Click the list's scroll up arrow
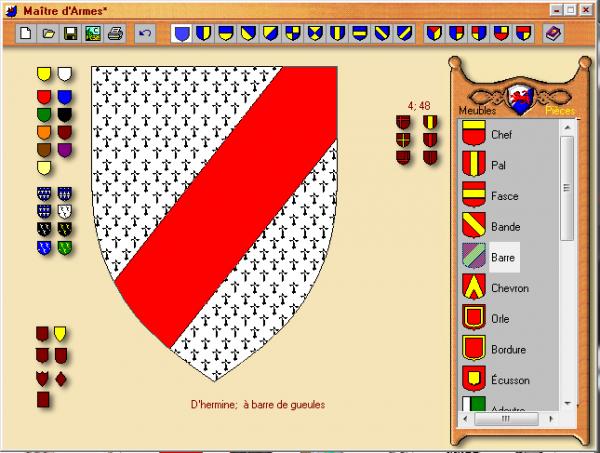The image size is (600, 453). [x=567, y=127]
